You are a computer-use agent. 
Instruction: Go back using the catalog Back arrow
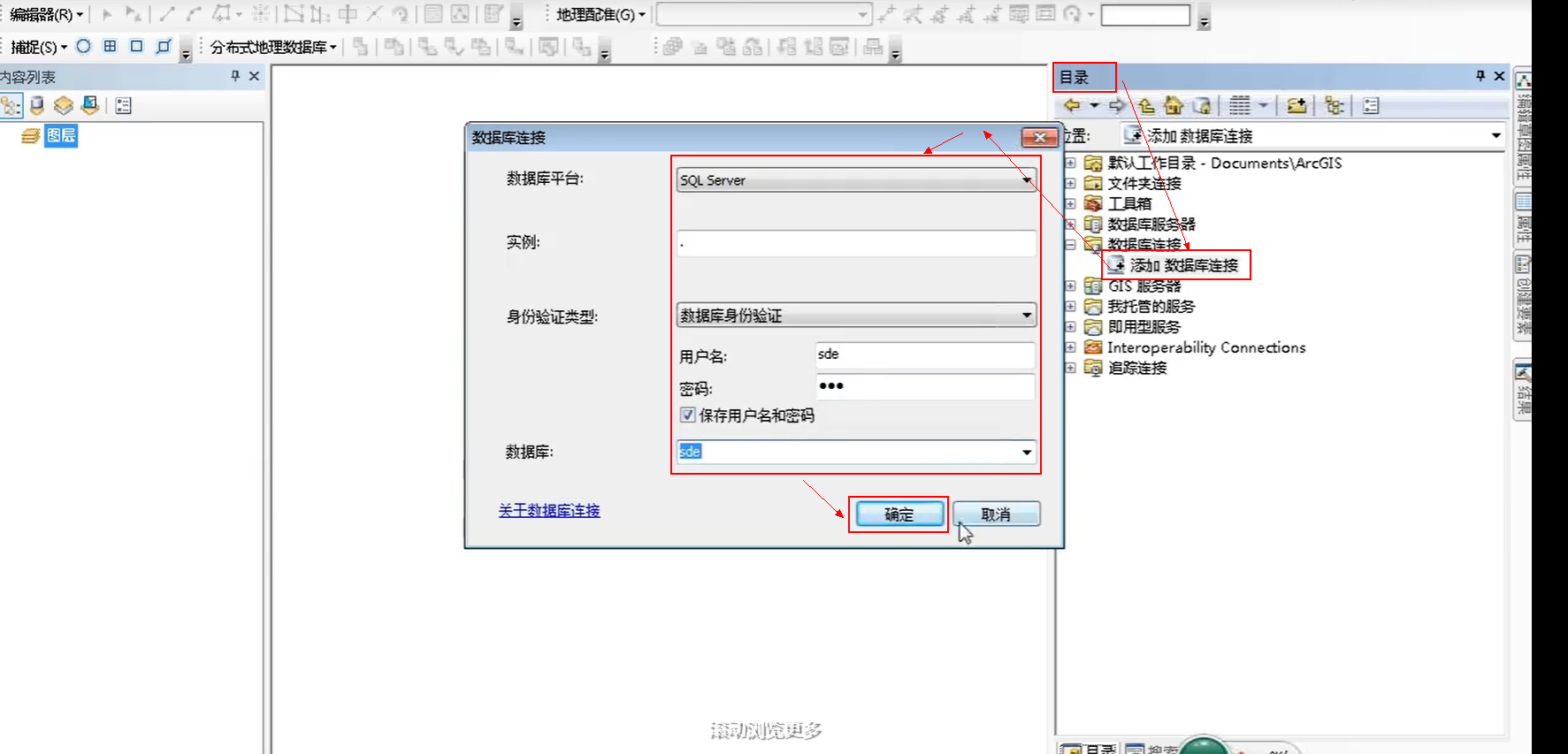1072,106
